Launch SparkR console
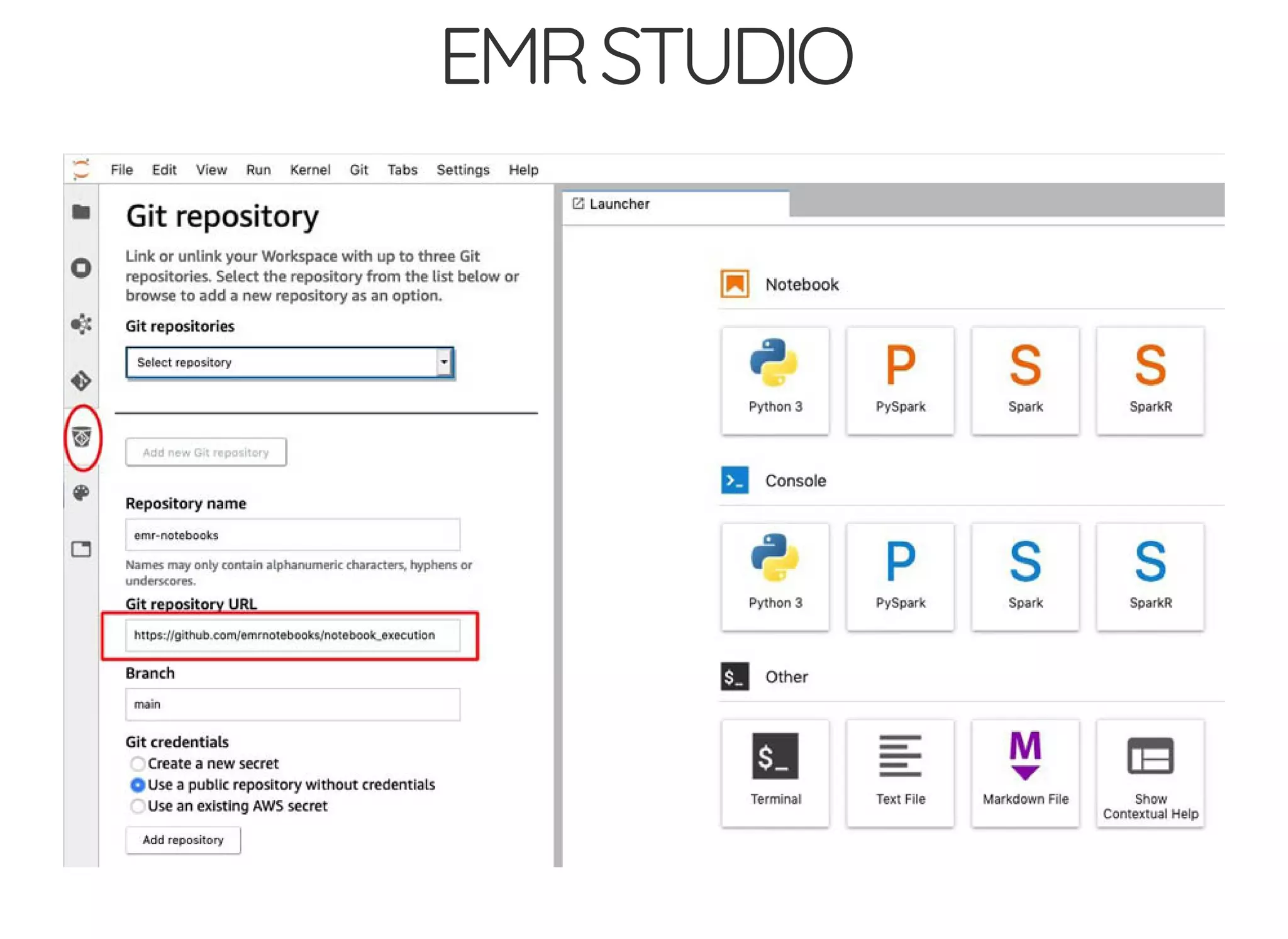Image resolution: width=1288 pixels, height=939 pixels. click(x=1150, y=577)
